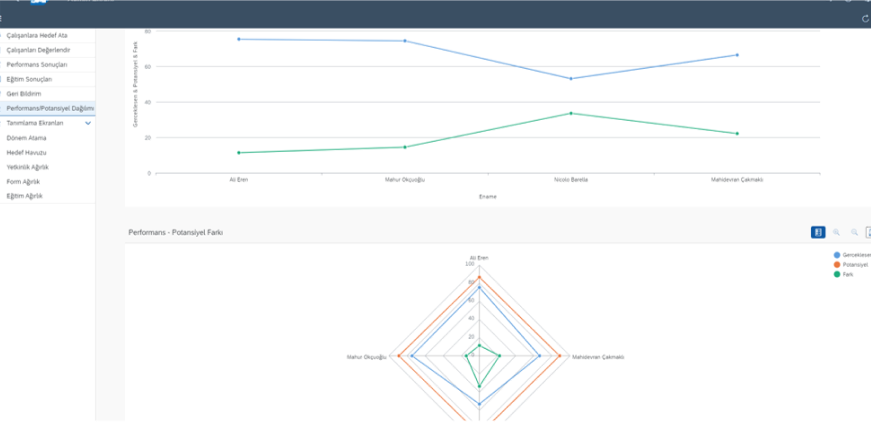The height and width of the screenshot is (422, 871).
Task: Click the orange Potansiyel legend swatch
Action: (x=837, y=265)
